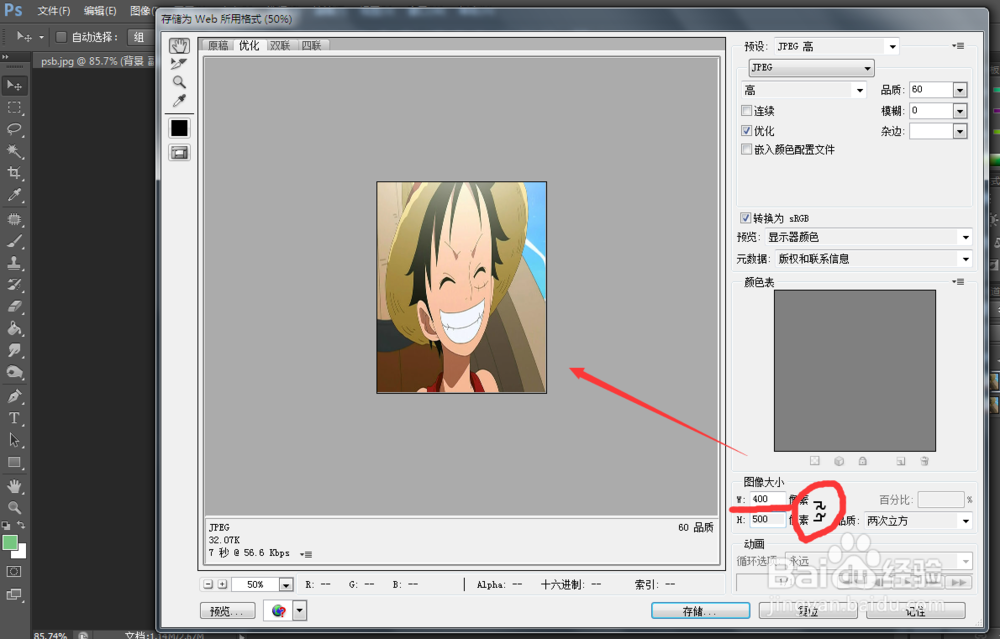1000x639 pixels.
Task: Toggle 优化 (Optimized) checkbox
Action: (x=746, y=130)
